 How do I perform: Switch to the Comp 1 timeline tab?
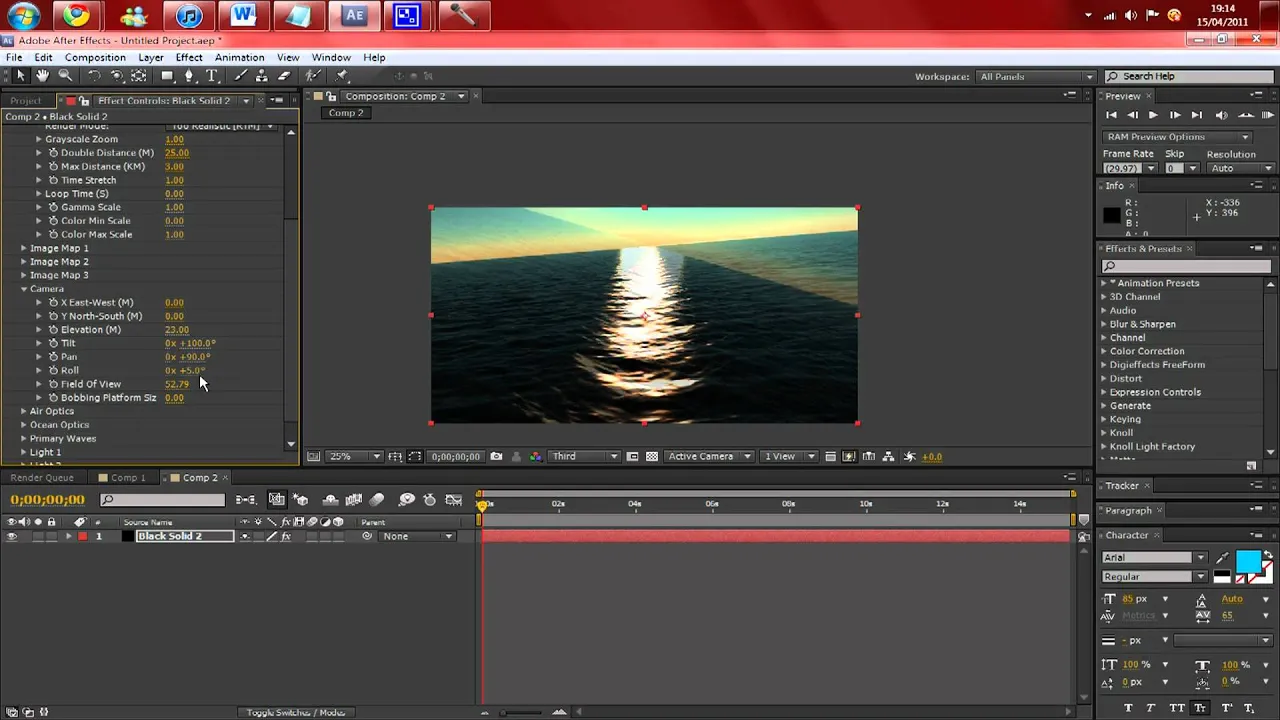(x=128, y=478)
